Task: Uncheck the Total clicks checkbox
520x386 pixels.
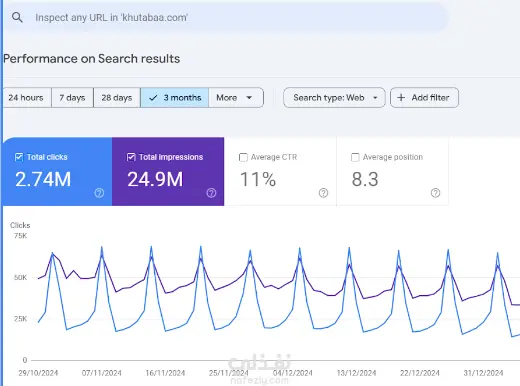Action: pyautogui.click(x=19, y=157)
